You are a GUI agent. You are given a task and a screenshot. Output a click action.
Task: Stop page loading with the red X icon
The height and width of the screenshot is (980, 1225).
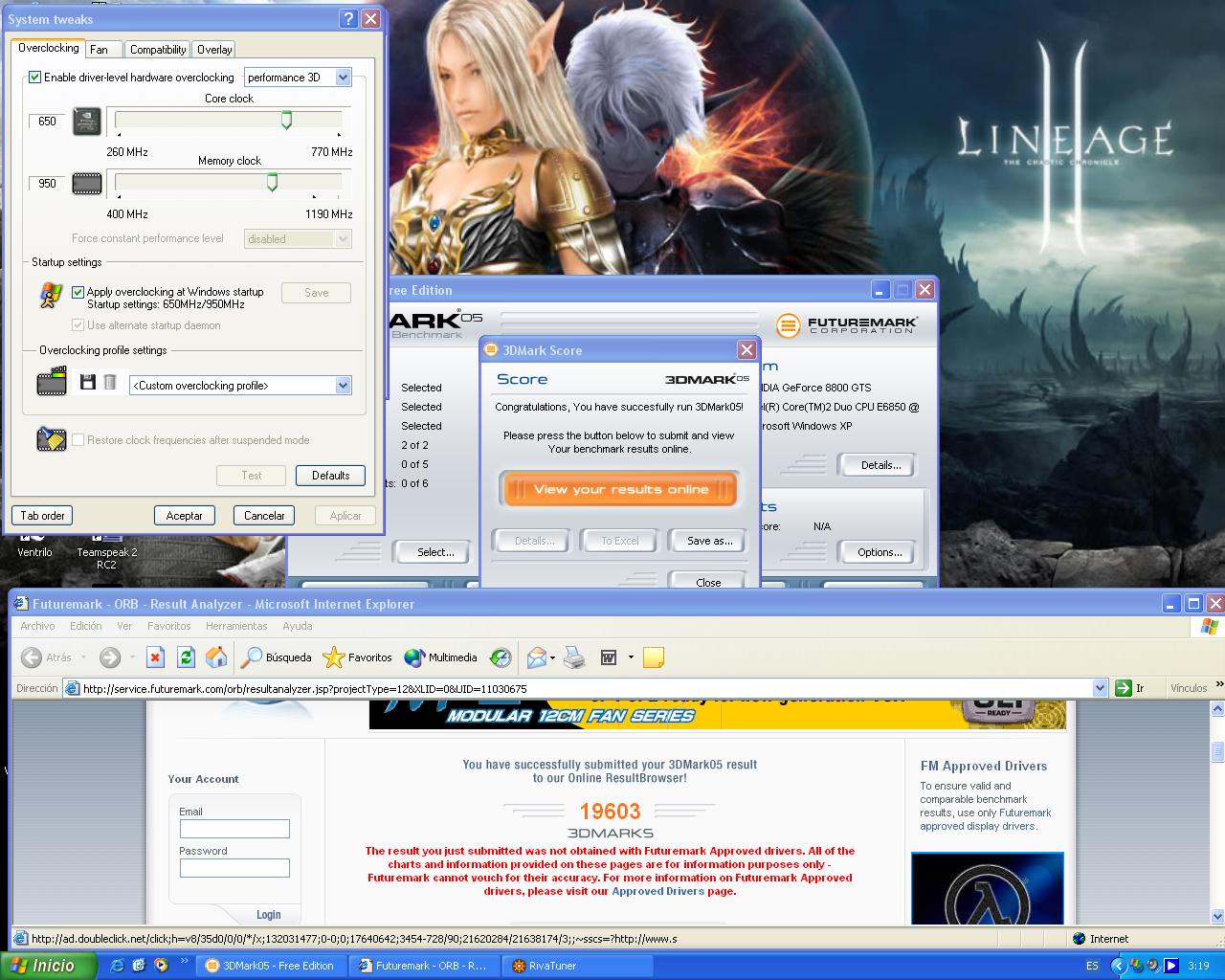pos(156,657)
